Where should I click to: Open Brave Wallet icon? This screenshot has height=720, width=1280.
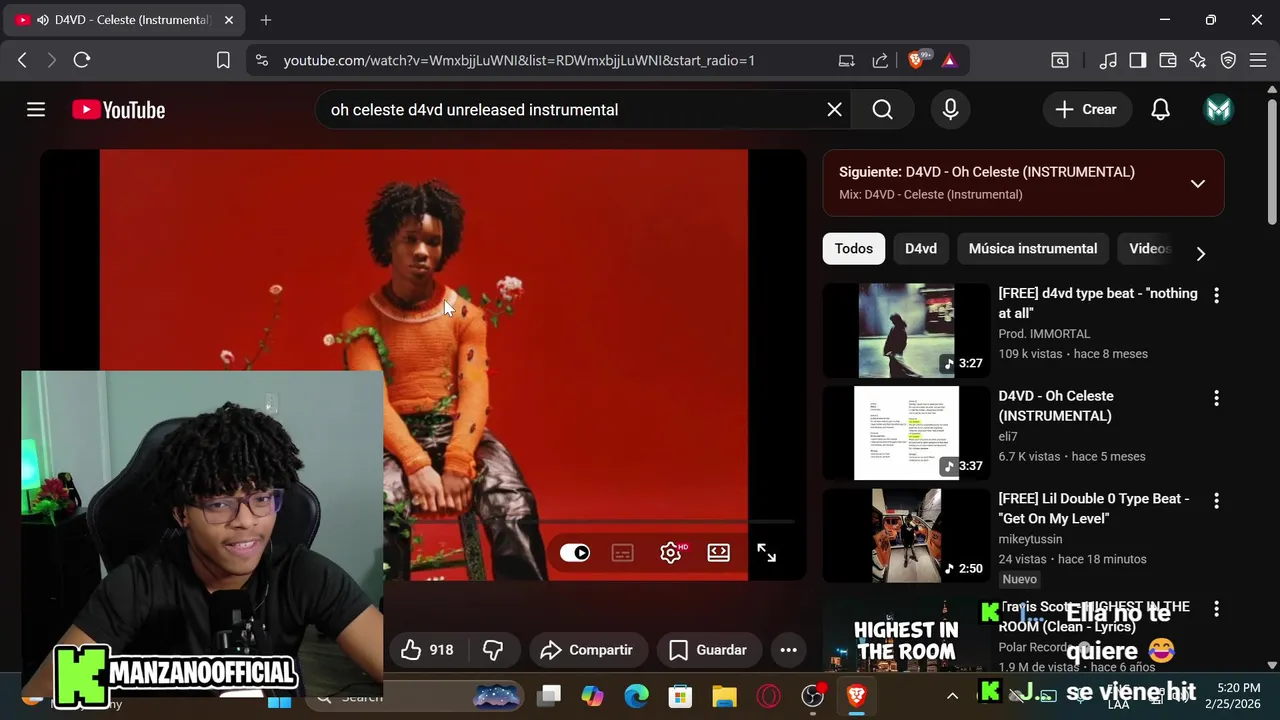pyautogui.click(x=1168, y=60)
